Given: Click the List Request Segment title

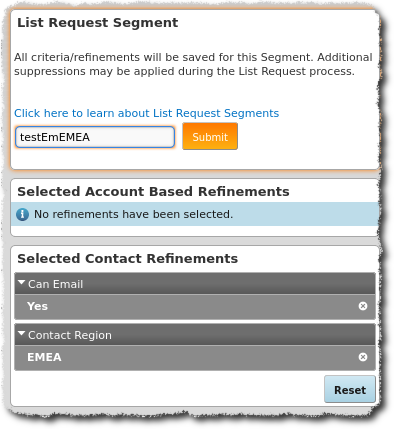Looking at the screenshot, I should point(98,23).
